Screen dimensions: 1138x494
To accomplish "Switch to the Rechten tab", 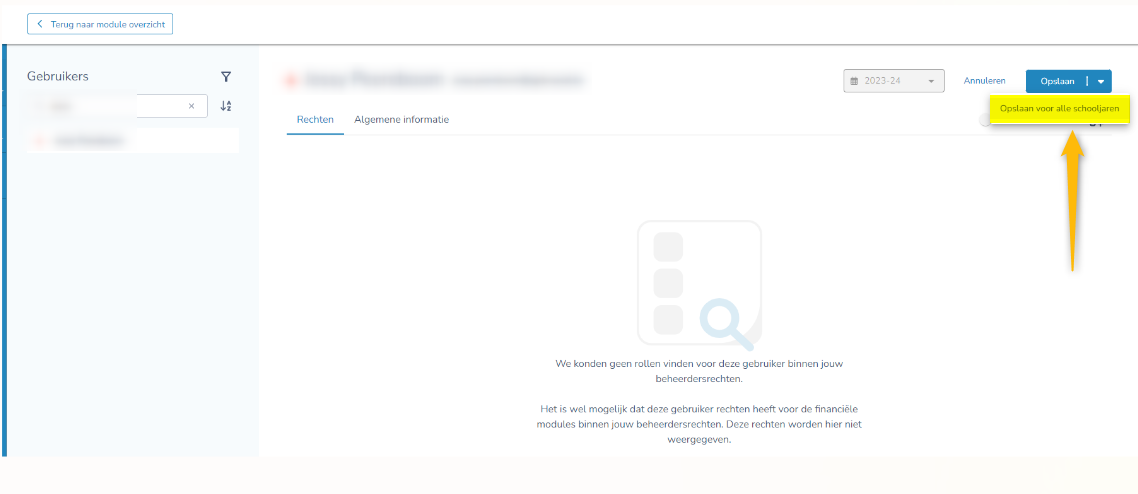I will 315,120.
